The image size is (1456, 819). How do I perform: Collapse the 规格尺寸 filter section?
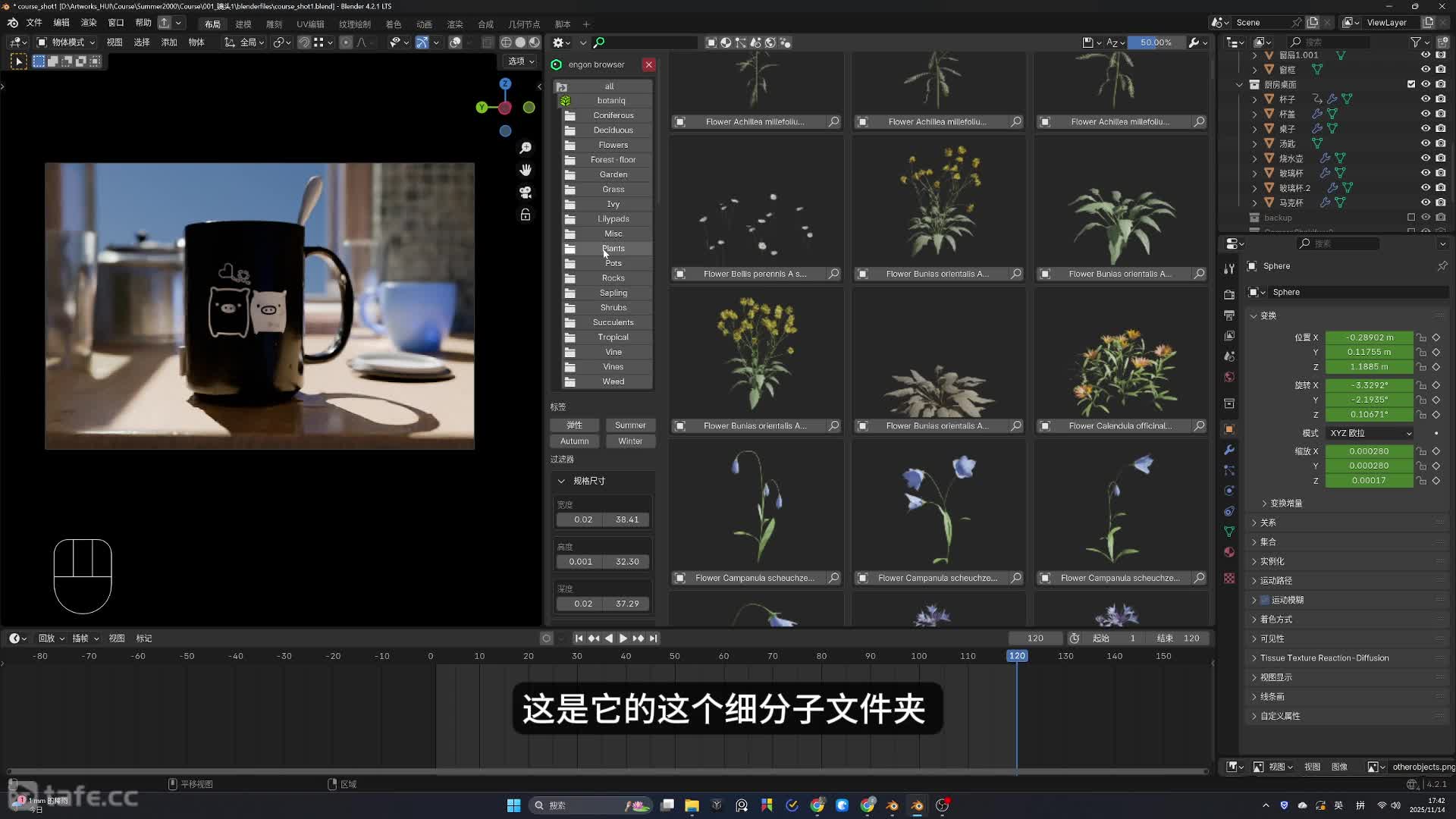coord(561,481)
